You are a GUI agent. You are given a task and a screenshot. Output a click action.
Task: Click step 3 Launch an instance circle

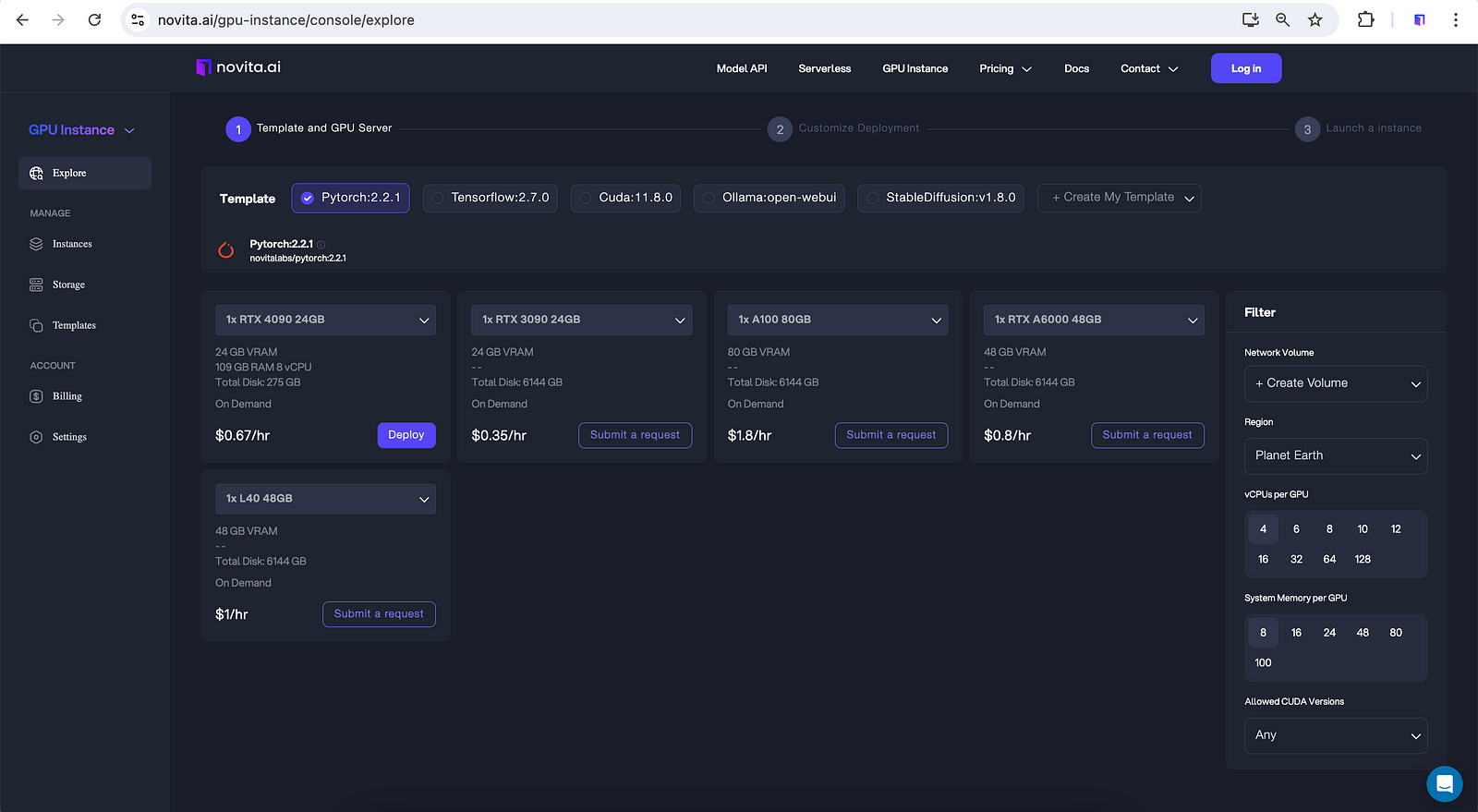(x=1307, y=129)
